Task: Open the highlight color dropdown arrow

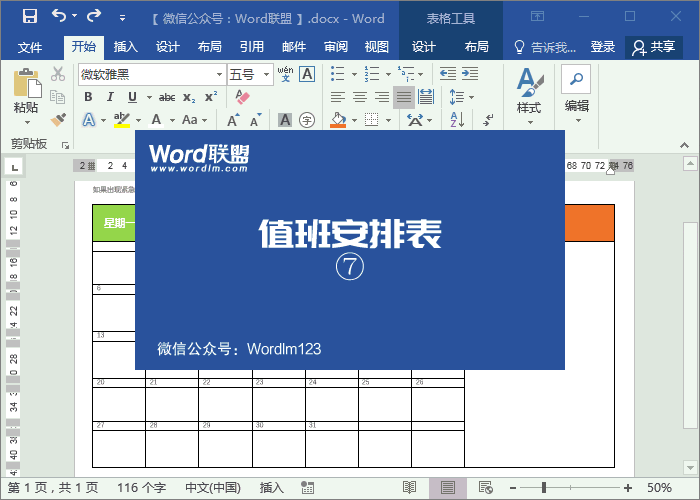Action: [138, 120]
